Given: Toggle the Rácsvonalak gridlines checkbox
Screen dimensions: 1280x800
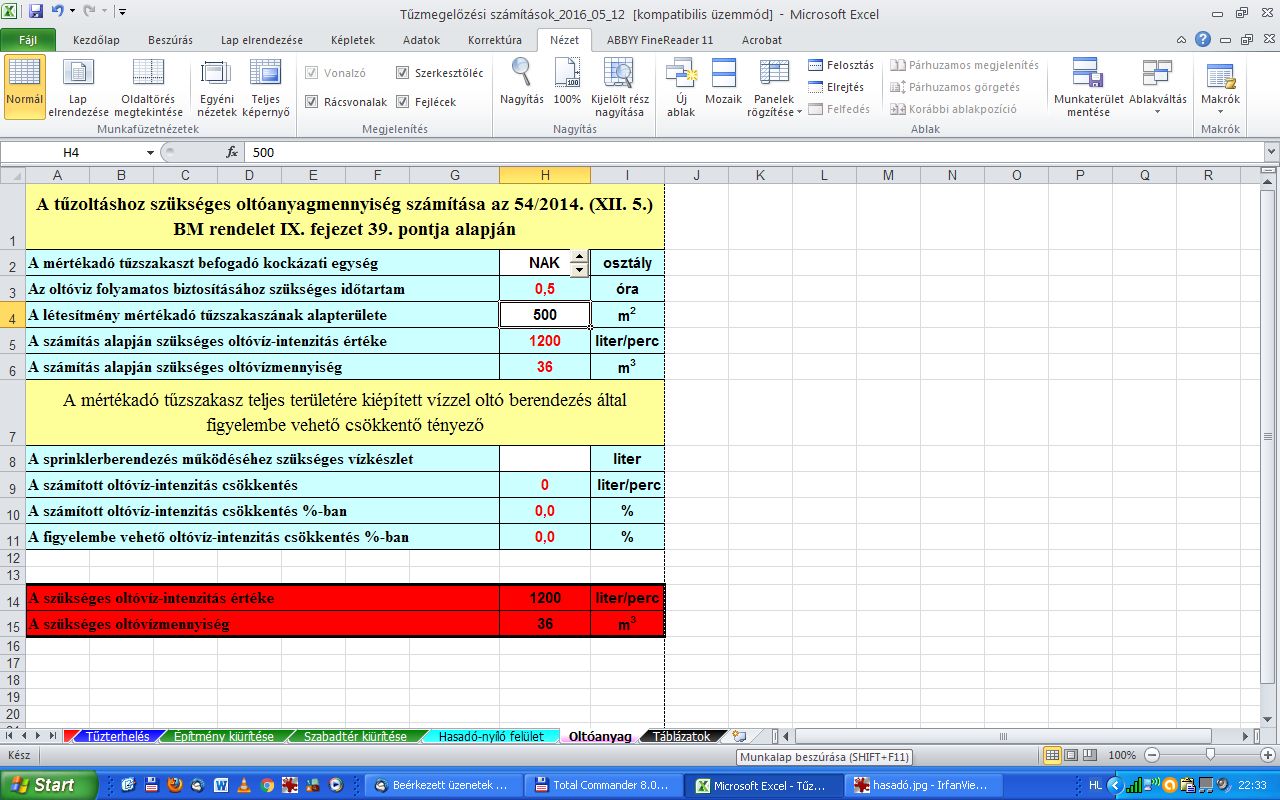Looking at the screenshot, I should coord(312,102).
